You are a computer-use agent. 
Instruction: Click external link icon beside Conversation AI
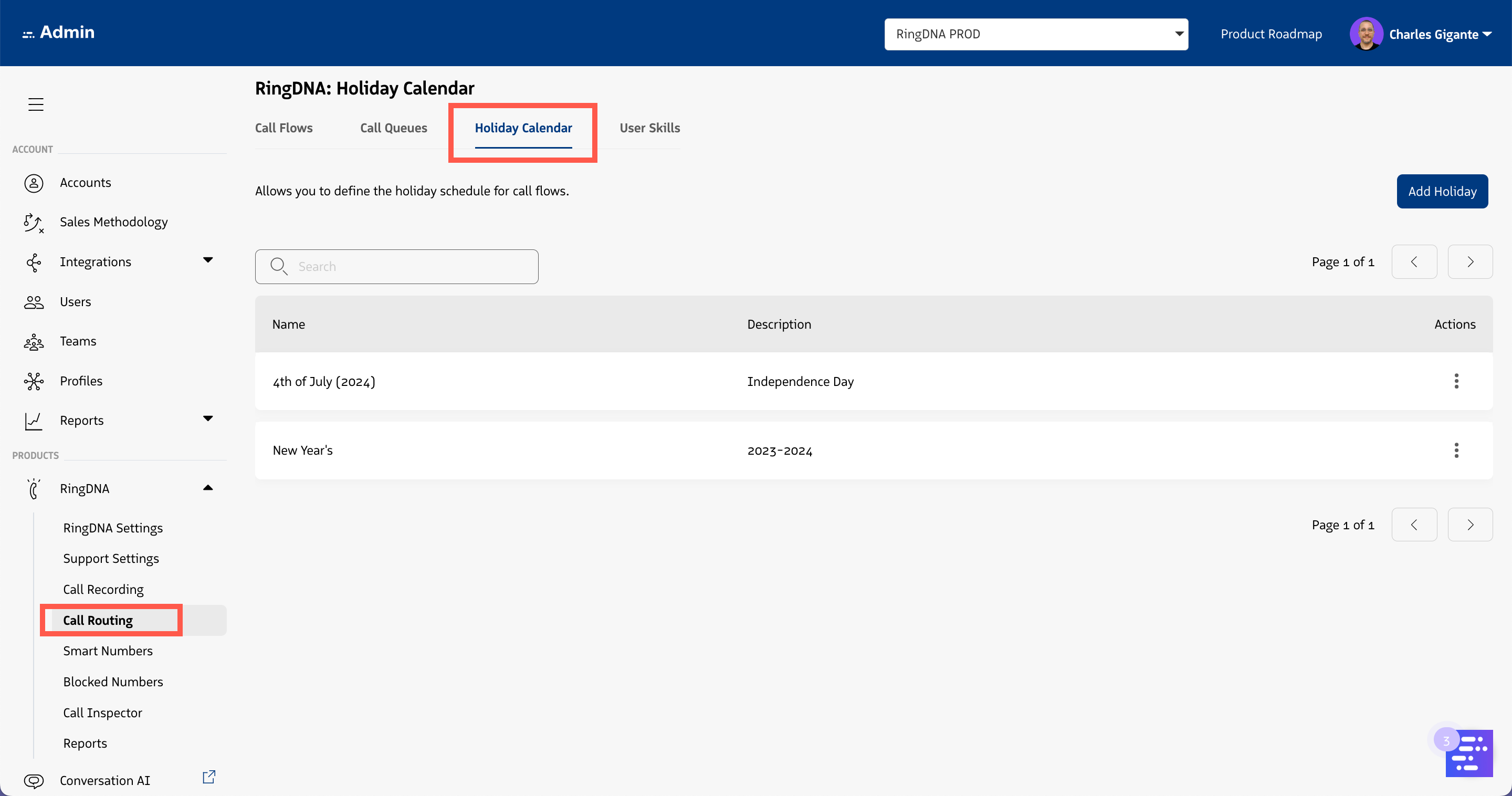pos(209,777)
